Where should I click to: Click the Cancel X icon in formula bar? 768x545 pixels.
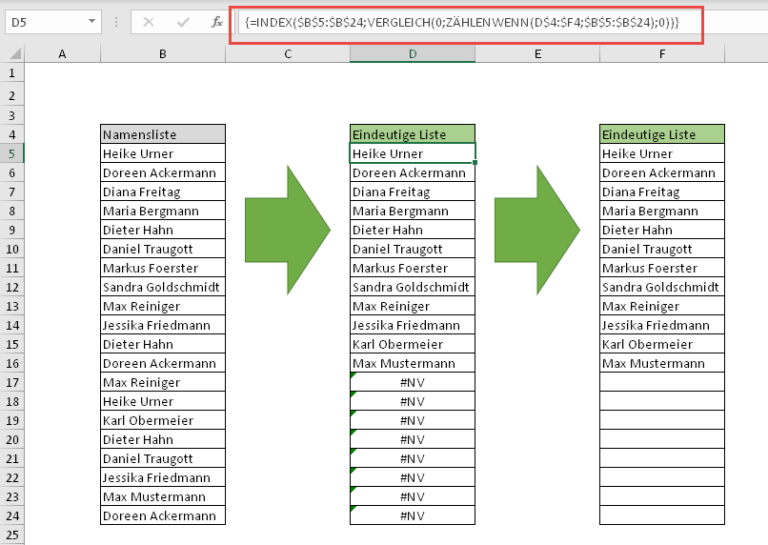click(x=149, y=21)
